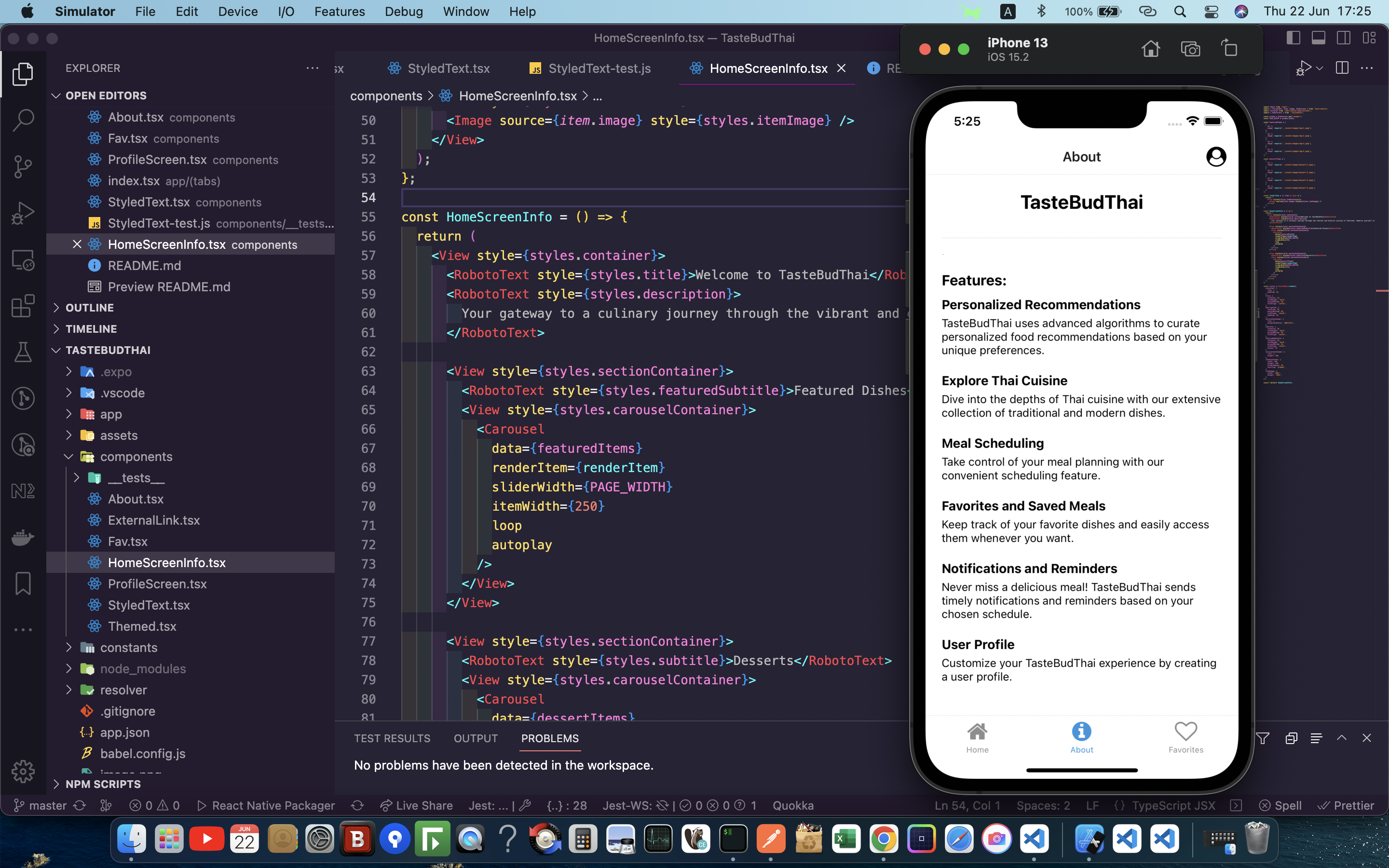The image size is (1389, 868).
Task: Tap the Favorites tab in the app
Action: click(x=1185, y=737)
